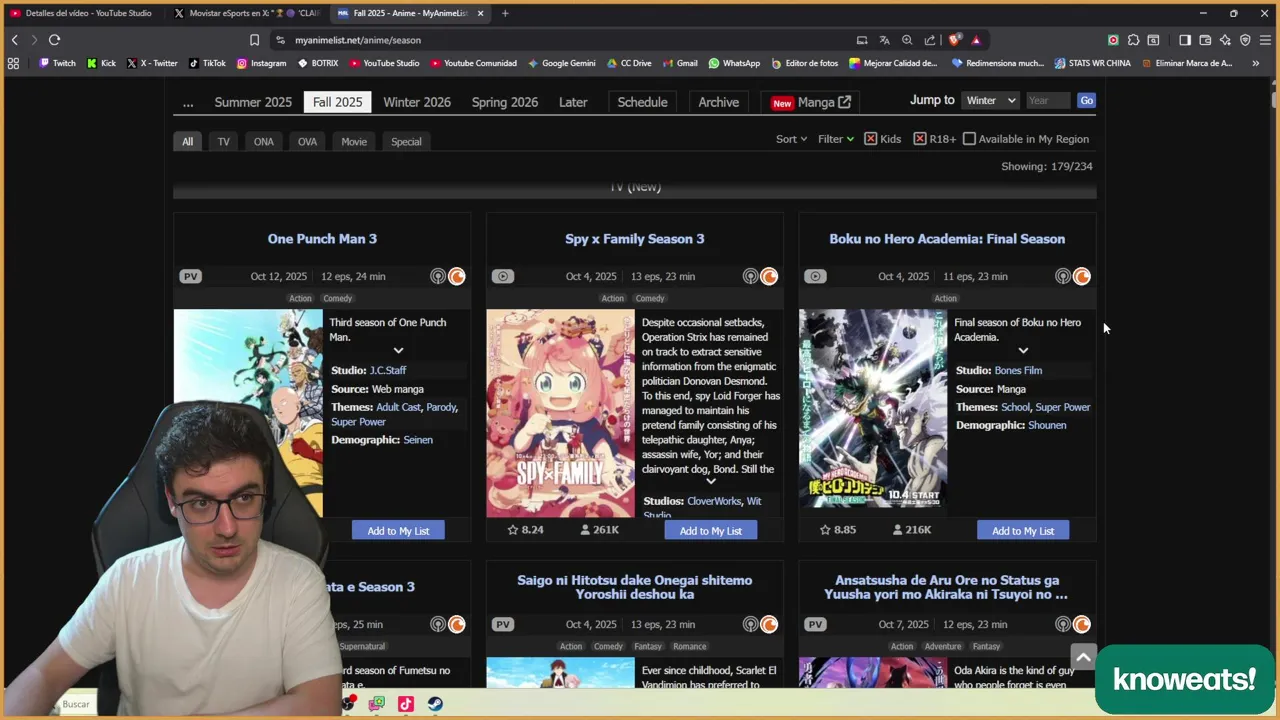1280x720 pixels.
Task: Open the Brave Rewards triangle icon
Action: (976, 40)
